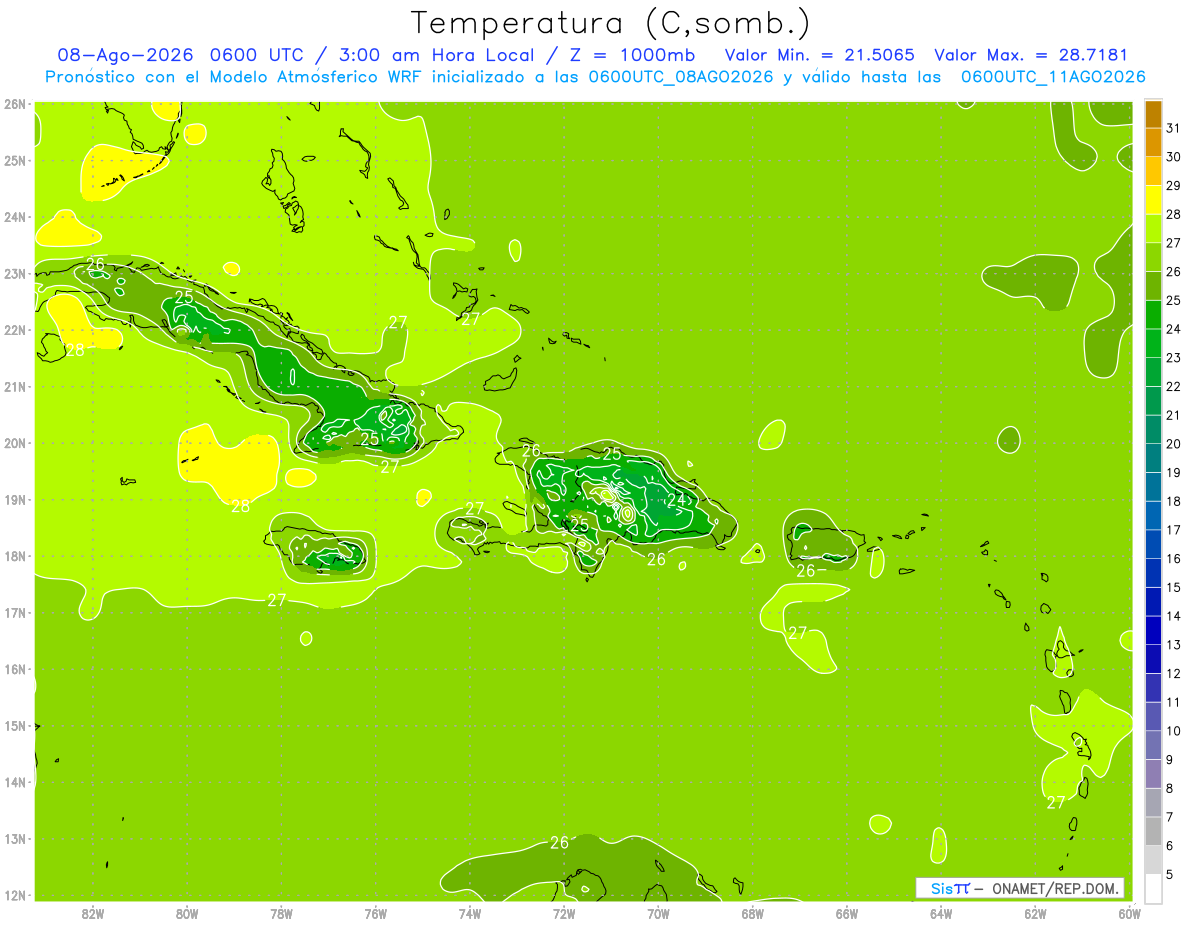The height and width of the screenshot is (927, 1200).
Task: Click the latitude axis label "15N"
Action: pyautogui.click(x=14, y=726)
